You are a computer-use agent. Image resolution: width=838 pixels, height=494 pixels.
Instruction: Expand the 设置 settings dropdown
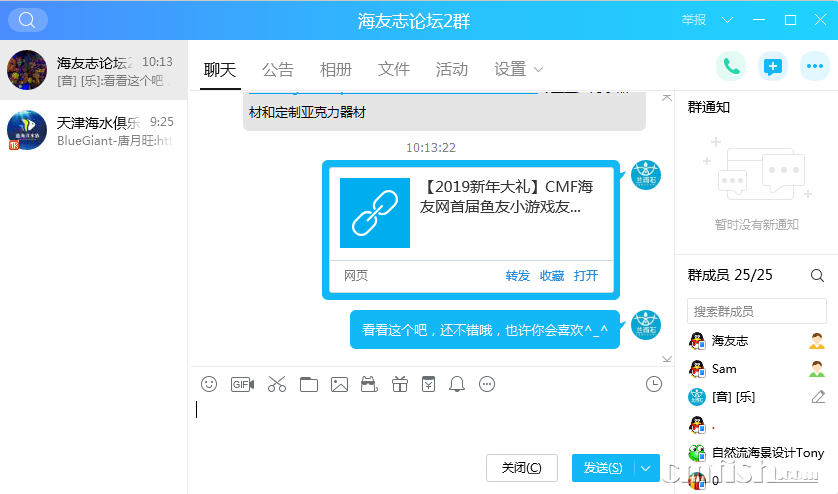pos(539,70)
